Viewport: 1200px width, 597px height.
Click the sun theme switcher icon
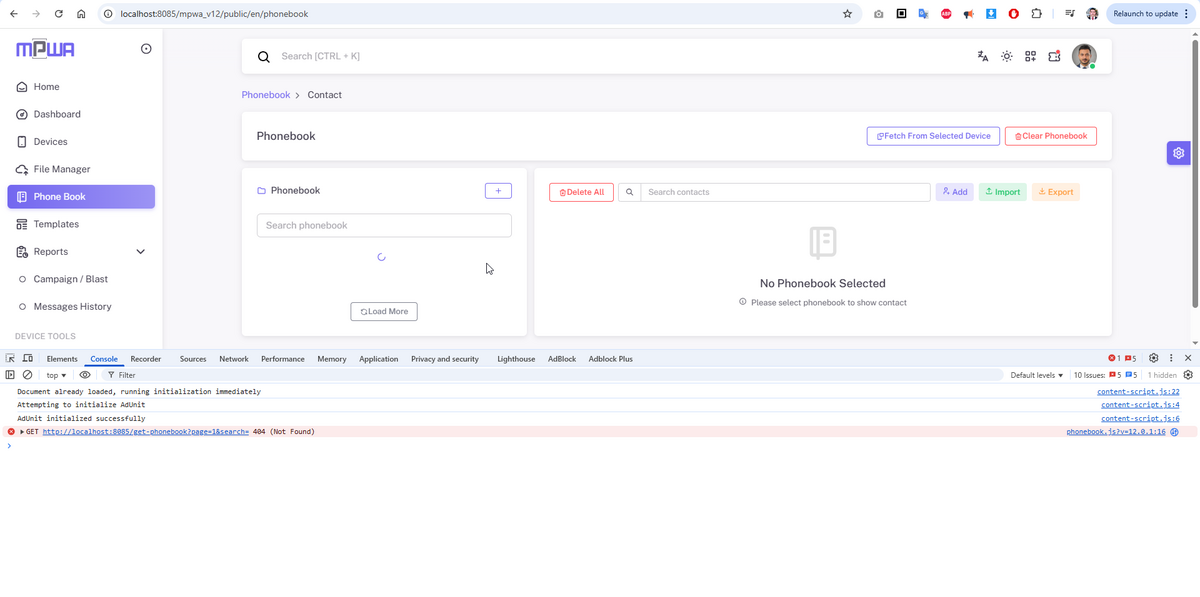coord(1007,57)
